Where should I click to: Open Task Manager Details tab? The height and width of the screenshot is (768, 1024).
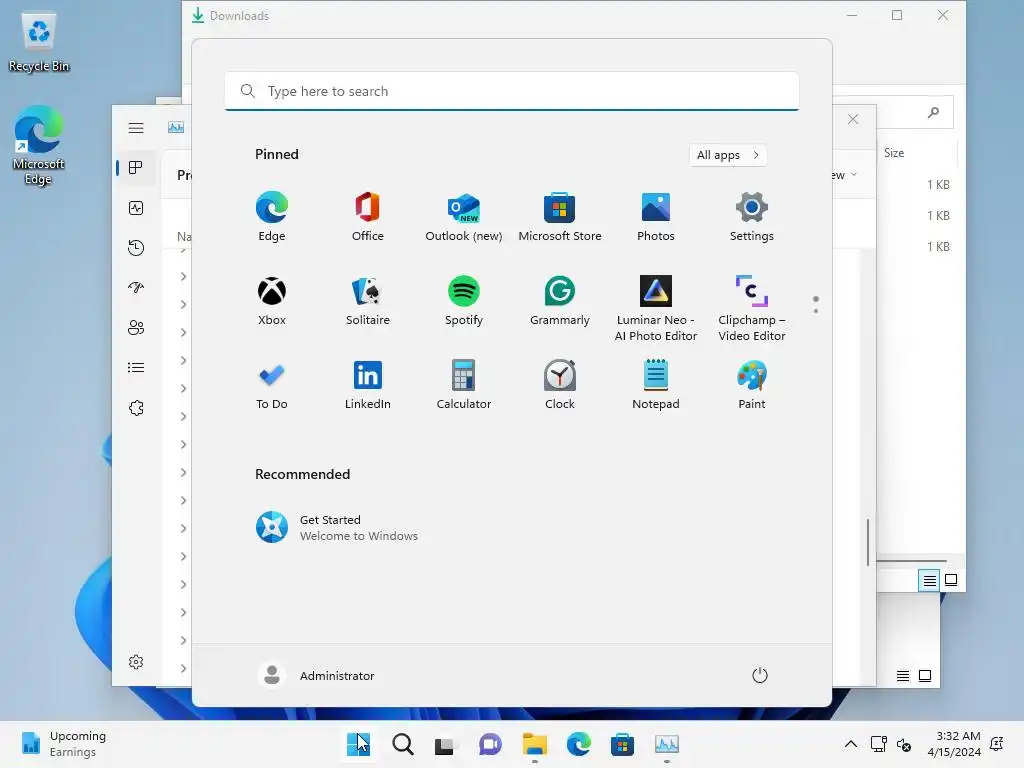click(x=136, y=368)
